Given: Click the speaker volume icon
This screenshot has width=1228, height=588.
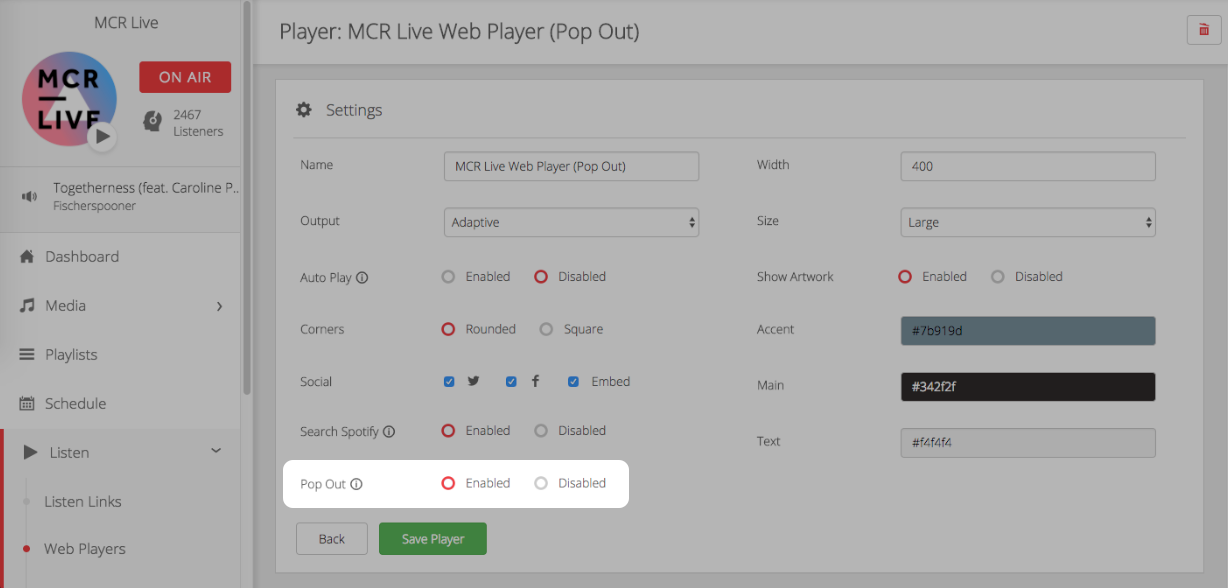Looking at the screenshot, I should coord(29,196).
